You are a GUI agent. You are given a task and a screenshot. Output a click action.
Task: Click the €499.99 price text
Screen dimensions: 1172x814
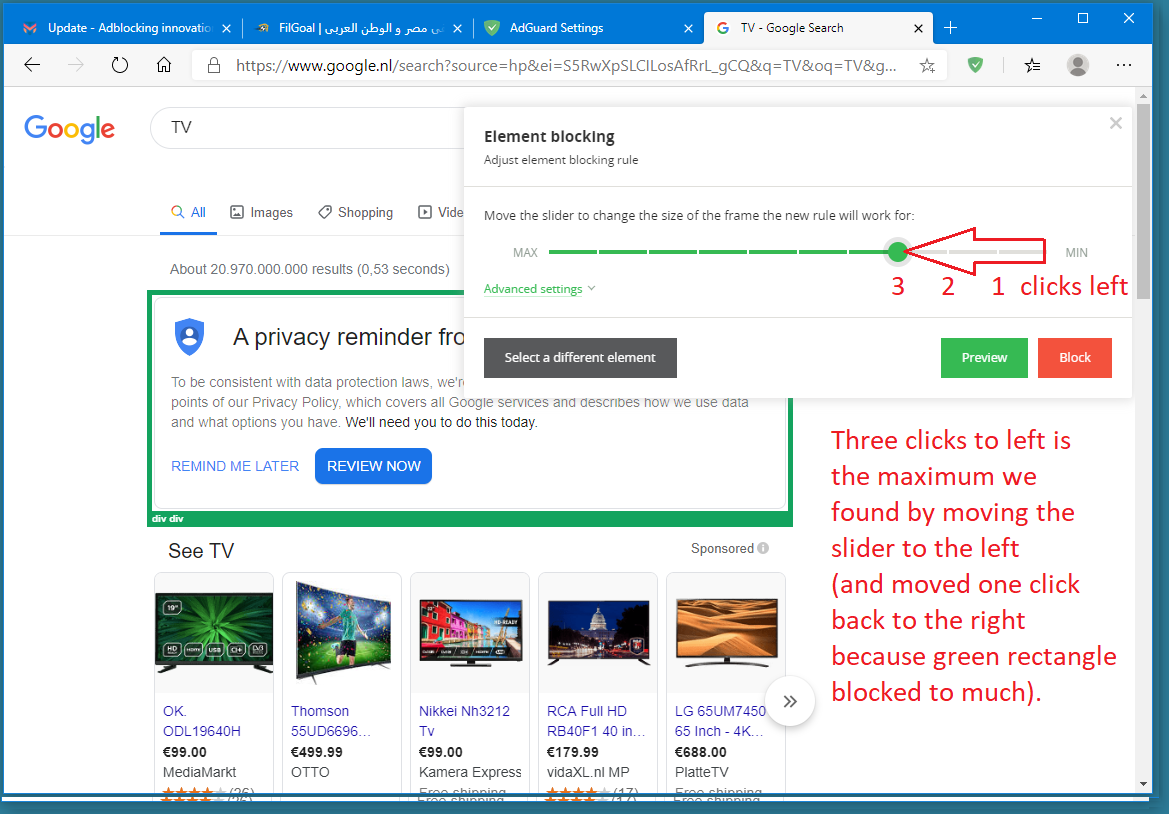click(x=316, y=752)
